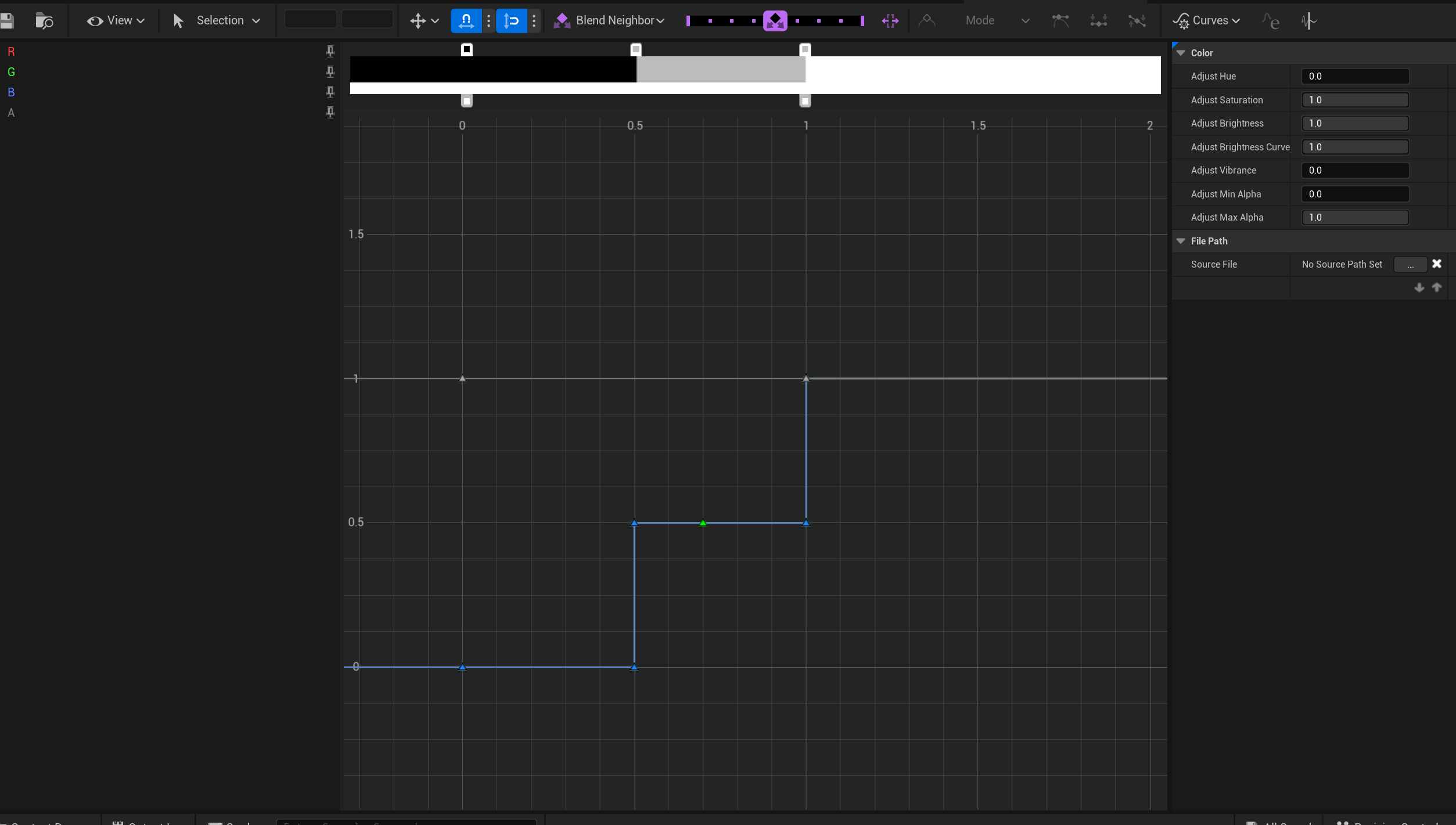The width and height of the screenshot is (1456, 825).
Task: Click Browse to asset icon
Action: pos(44,21)
